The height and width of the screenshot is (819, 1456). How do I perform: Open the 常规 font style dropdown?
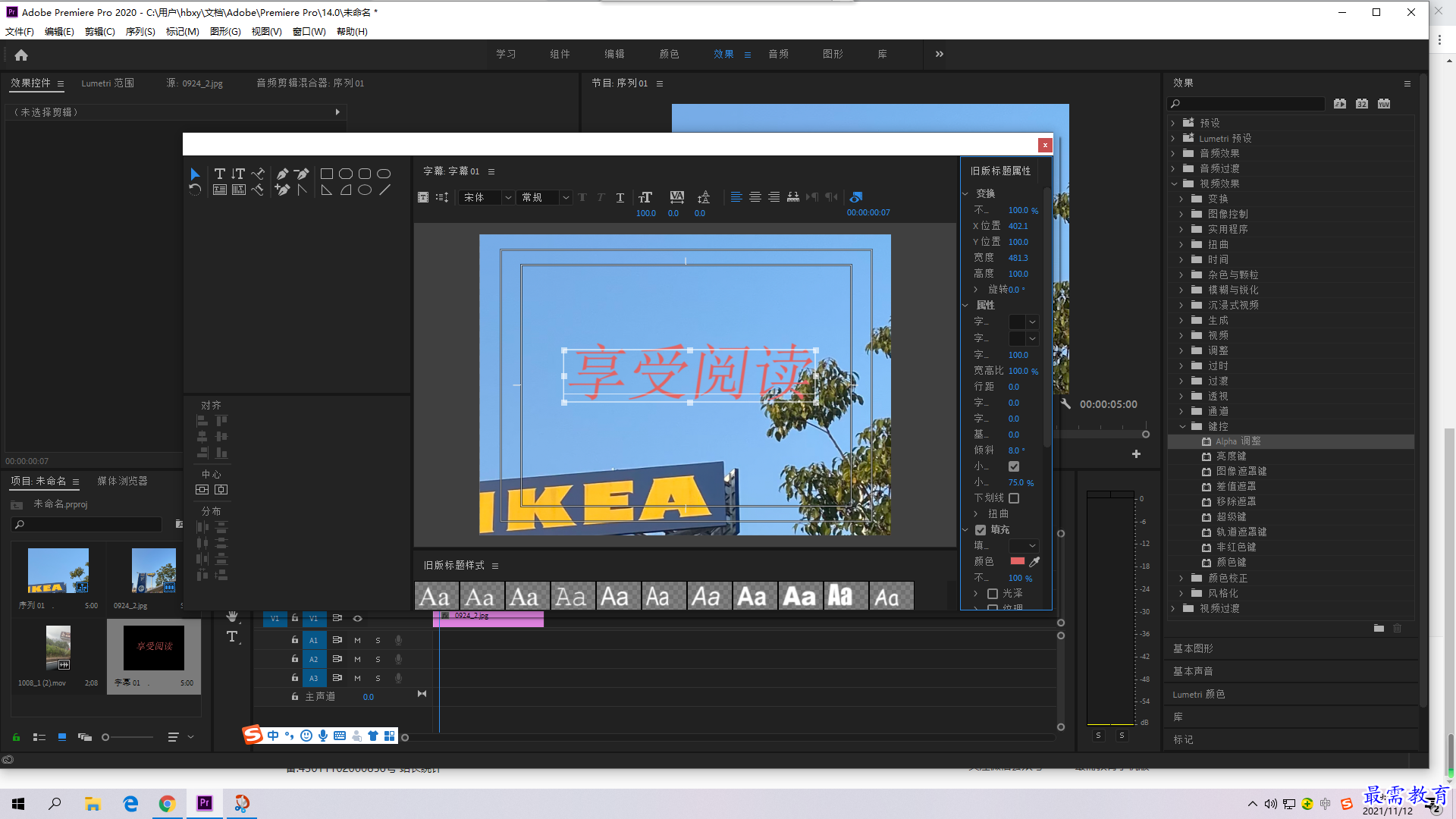click(x=544, y=197)
